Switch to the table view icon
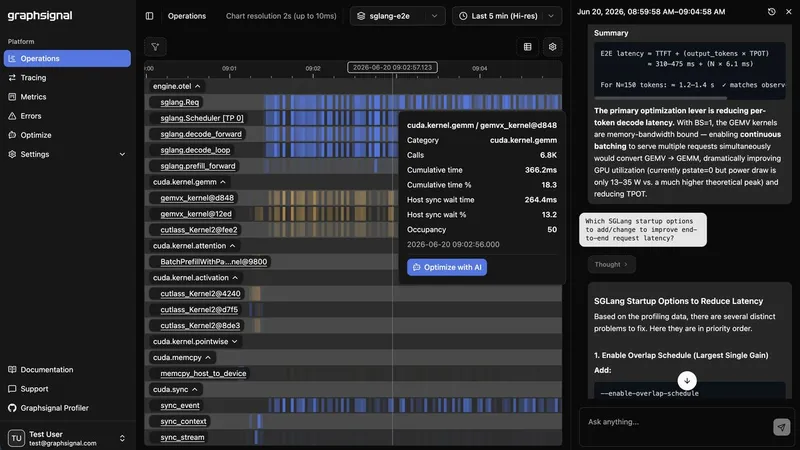Image resolution: width=800 pixels, height=450 pixels. pyautogui.click(x=528, y=47)
